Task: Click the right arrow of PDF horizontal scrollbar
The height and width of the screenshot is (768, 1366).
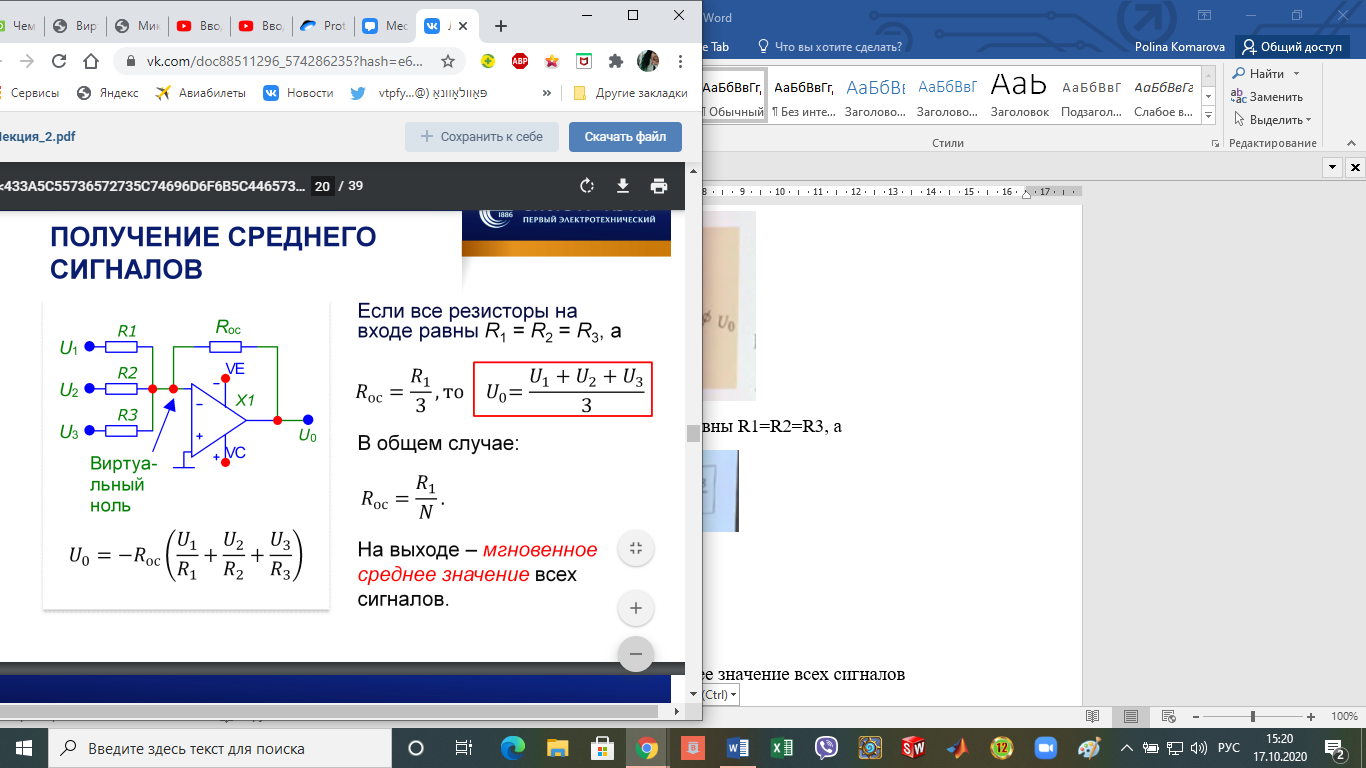Action: pos(677,711)
